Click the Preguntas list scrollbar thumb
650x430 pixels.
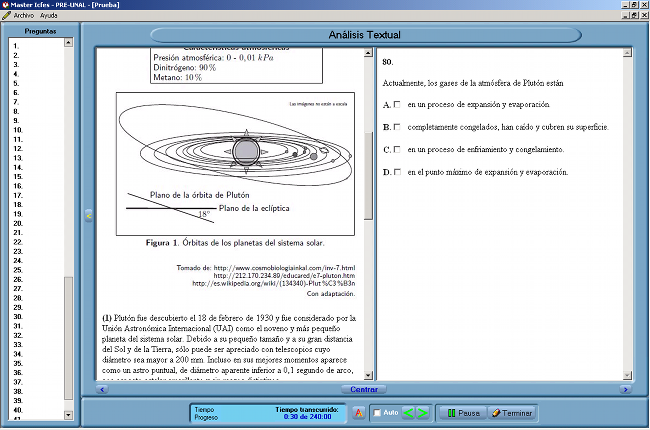(68, 339)
